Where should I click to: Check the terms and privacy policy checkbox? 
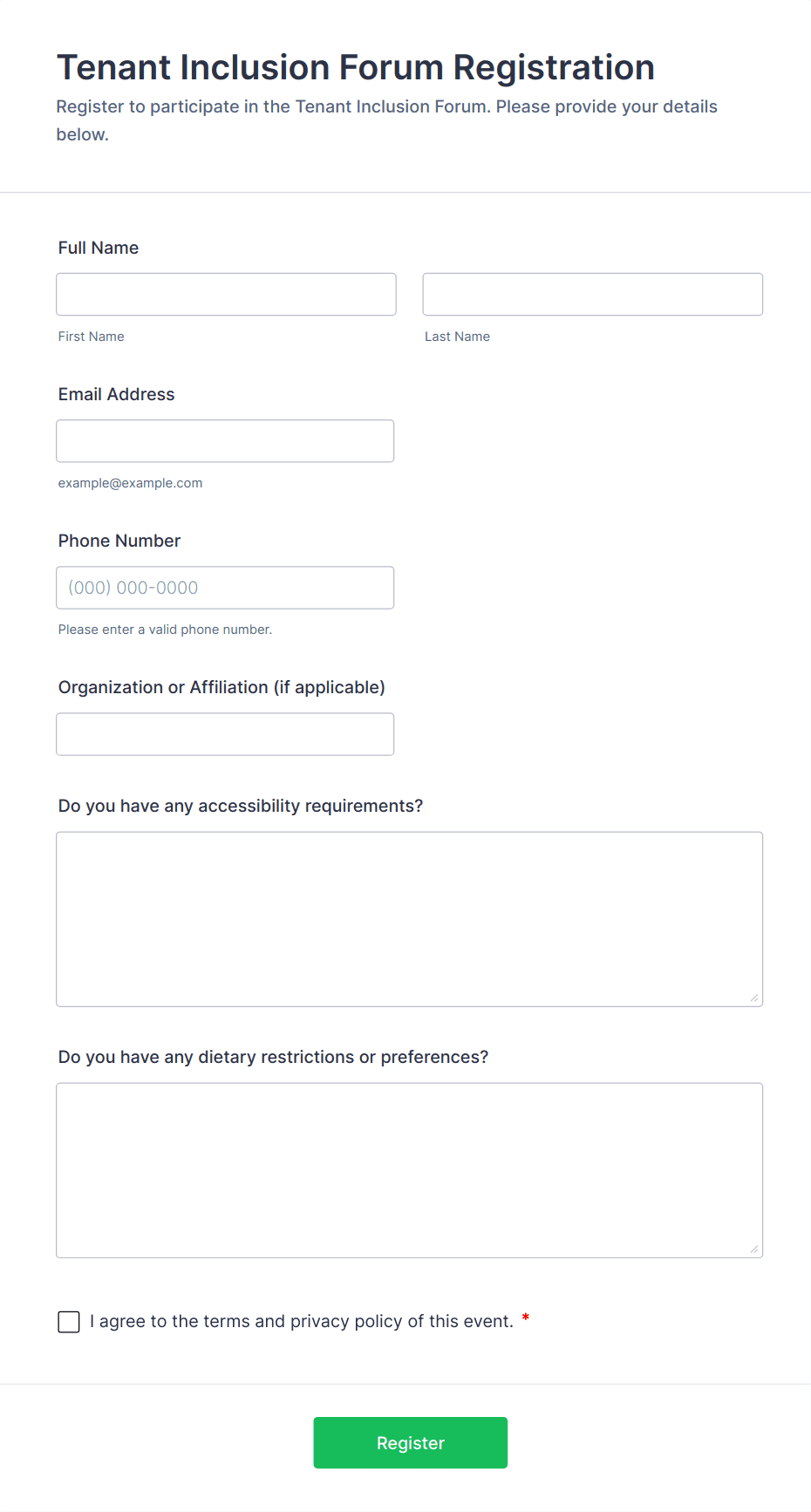coord(69,1322)
